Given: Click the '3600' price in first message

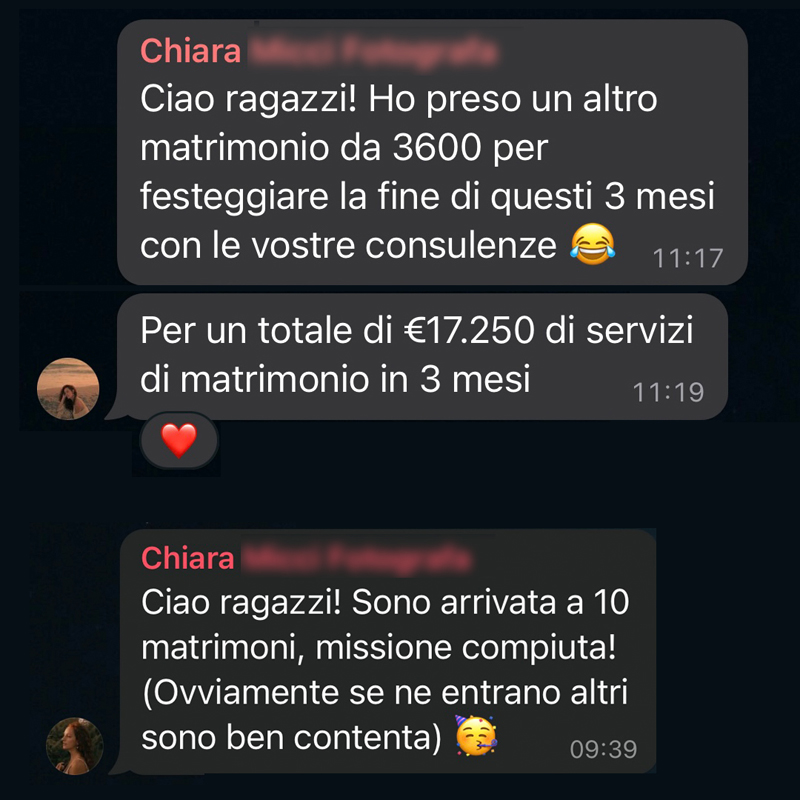Looking at the screenshot, I should tap(437, 148).
